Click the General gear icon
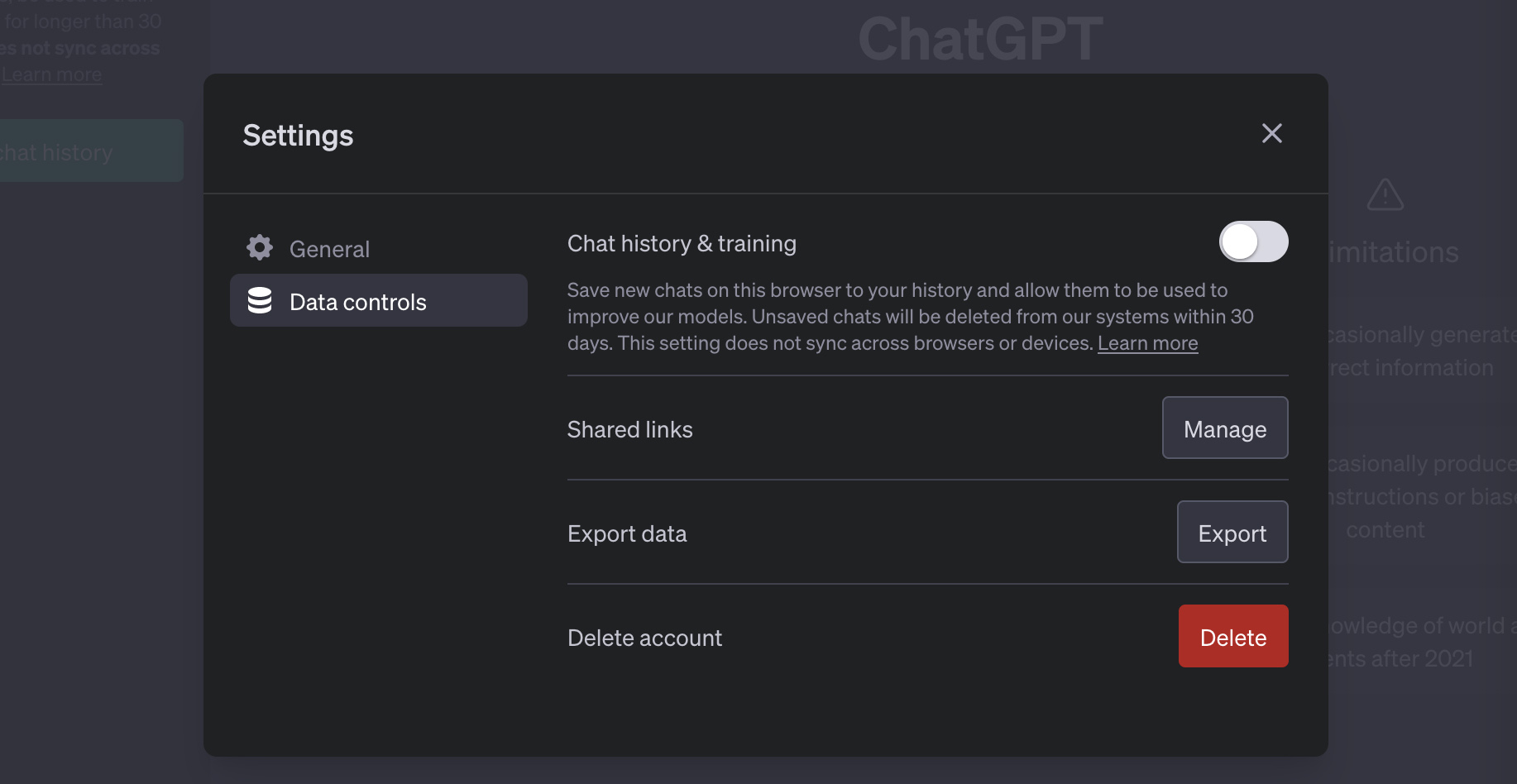 click(x=260, y=248)
